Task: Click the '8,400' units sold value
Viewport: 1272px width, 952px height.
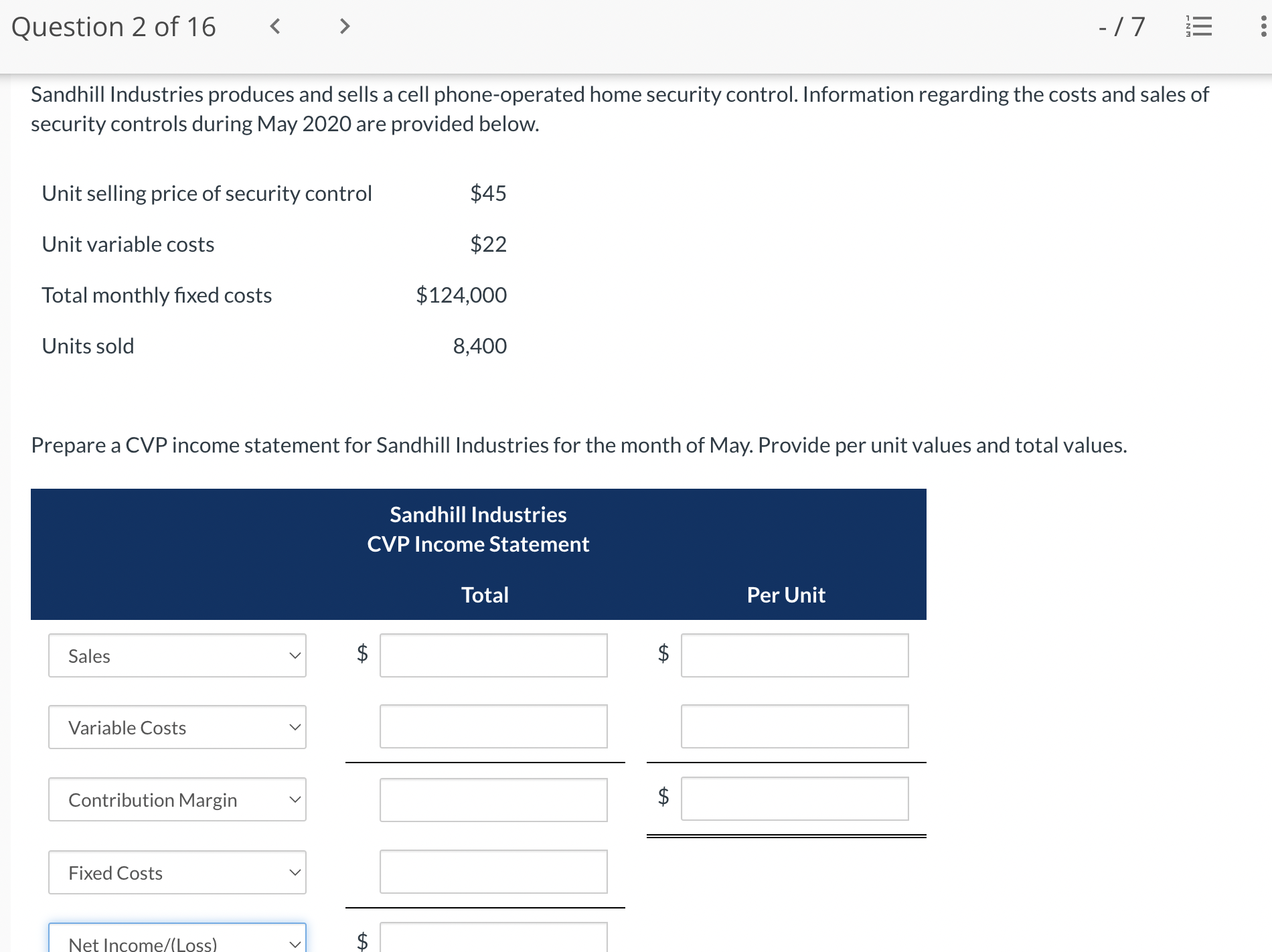Action: [x=480, y=346]
